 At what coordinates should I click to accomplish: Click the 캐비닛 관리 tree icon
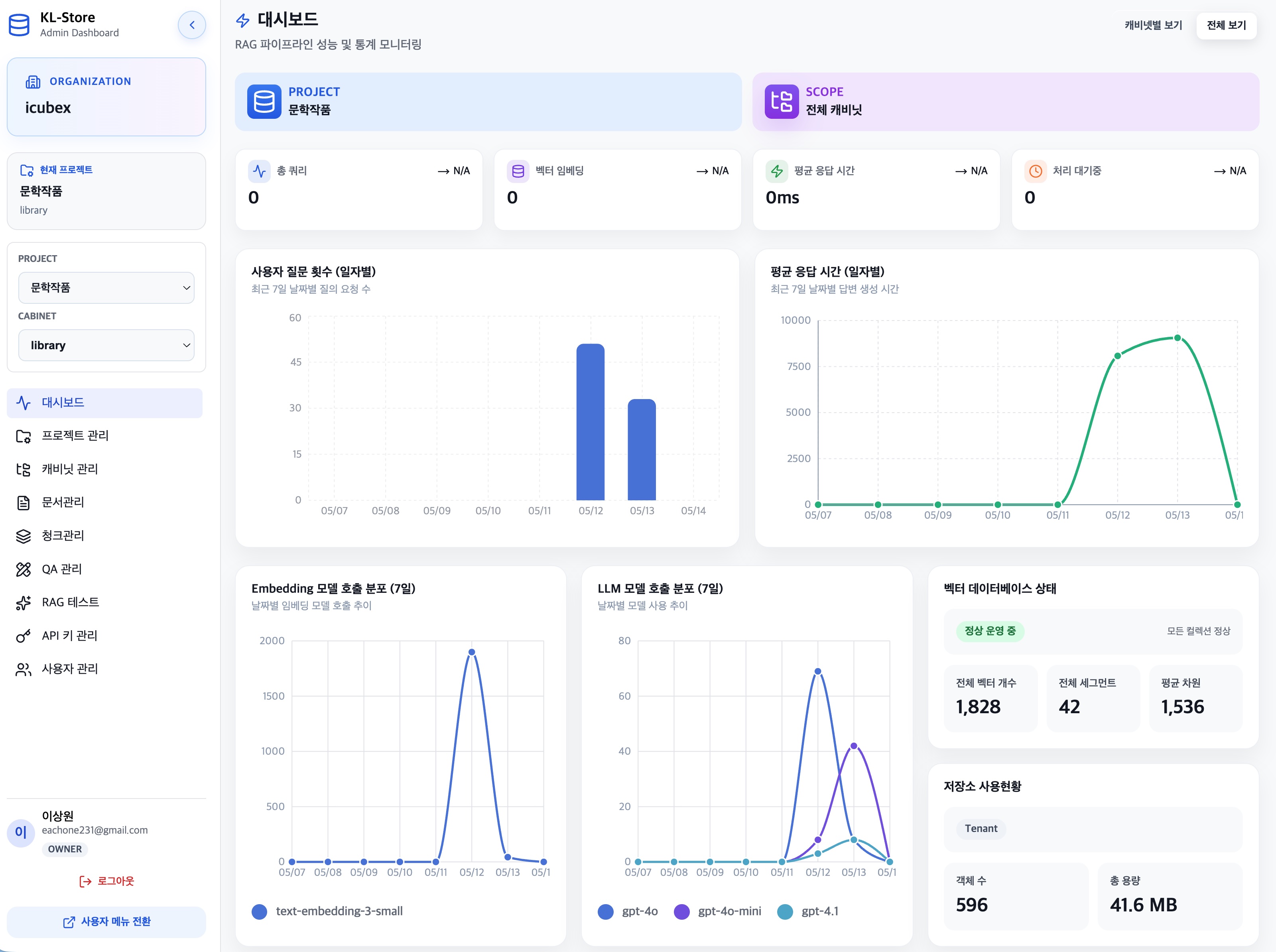24,469
